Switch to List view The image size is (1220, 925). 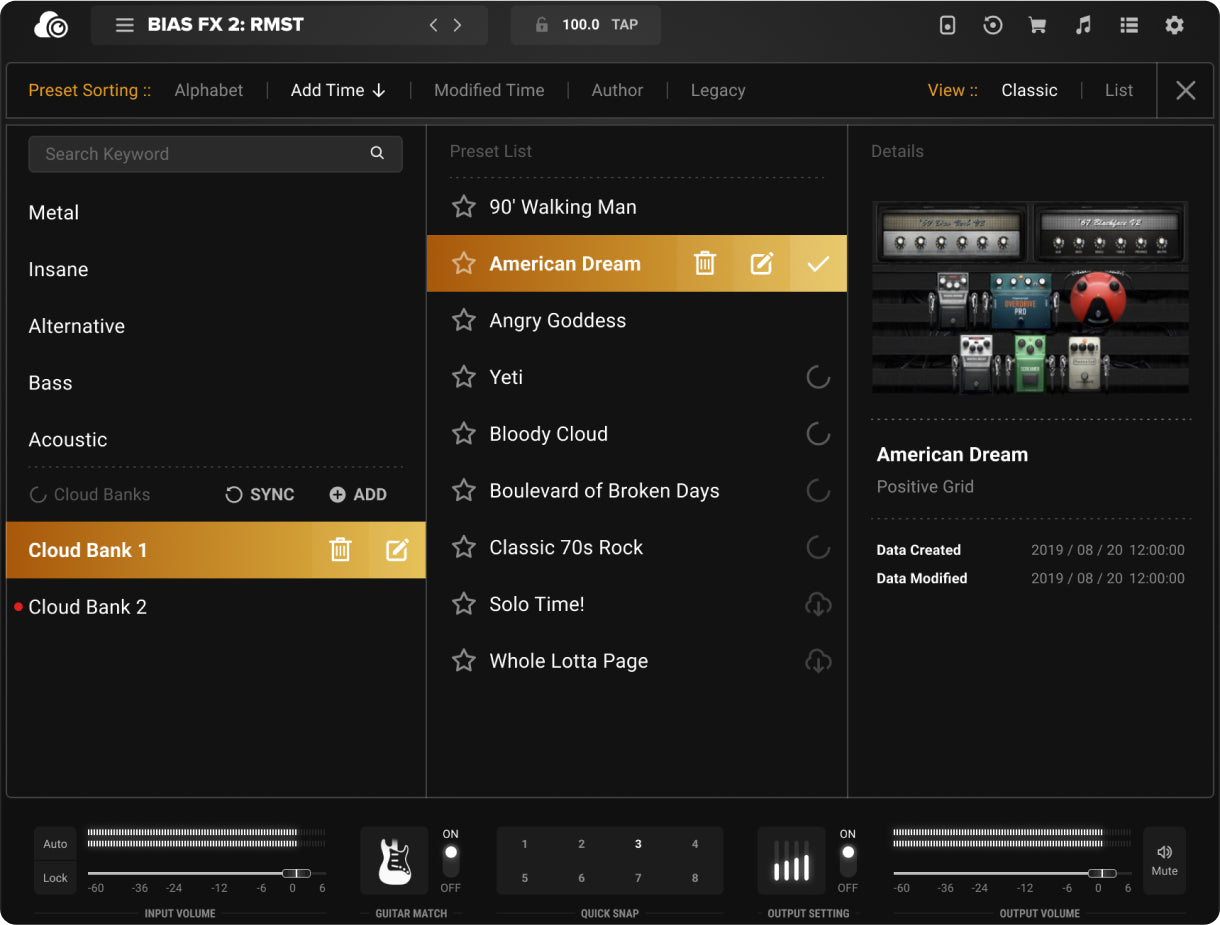[1118, 90]
